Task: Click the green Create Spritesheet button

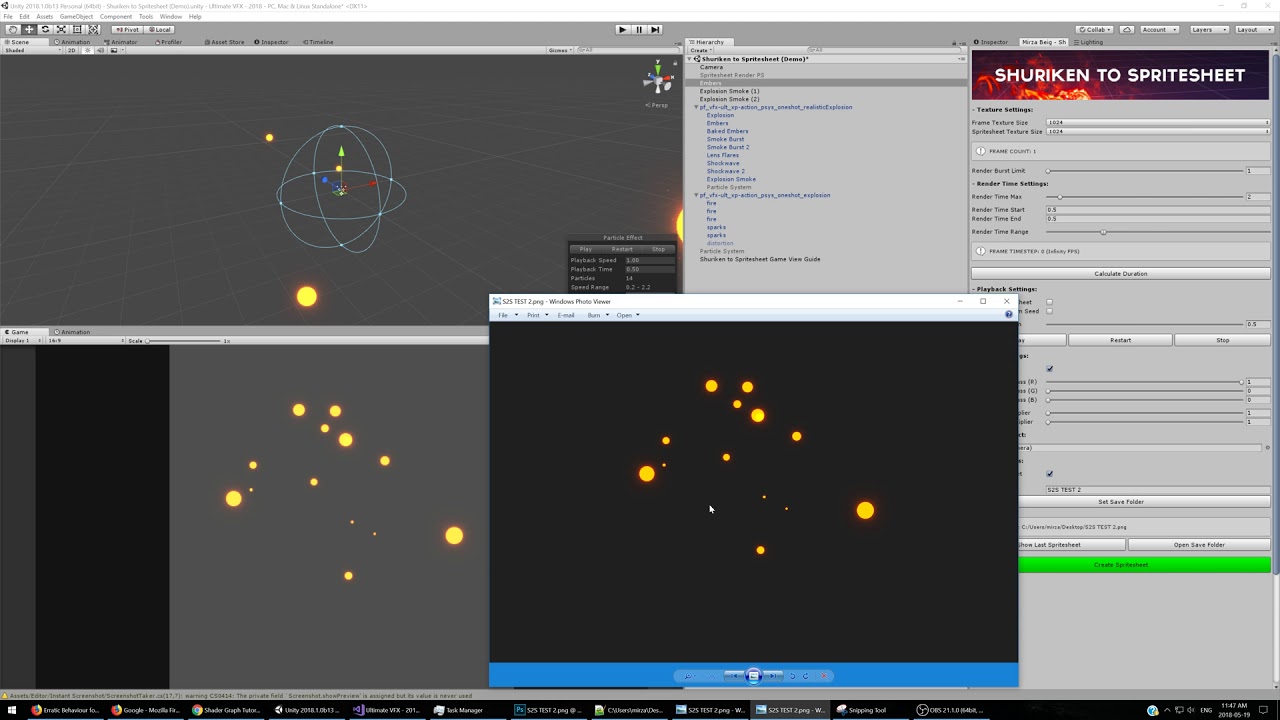Action: click(x=1144, y=565)
